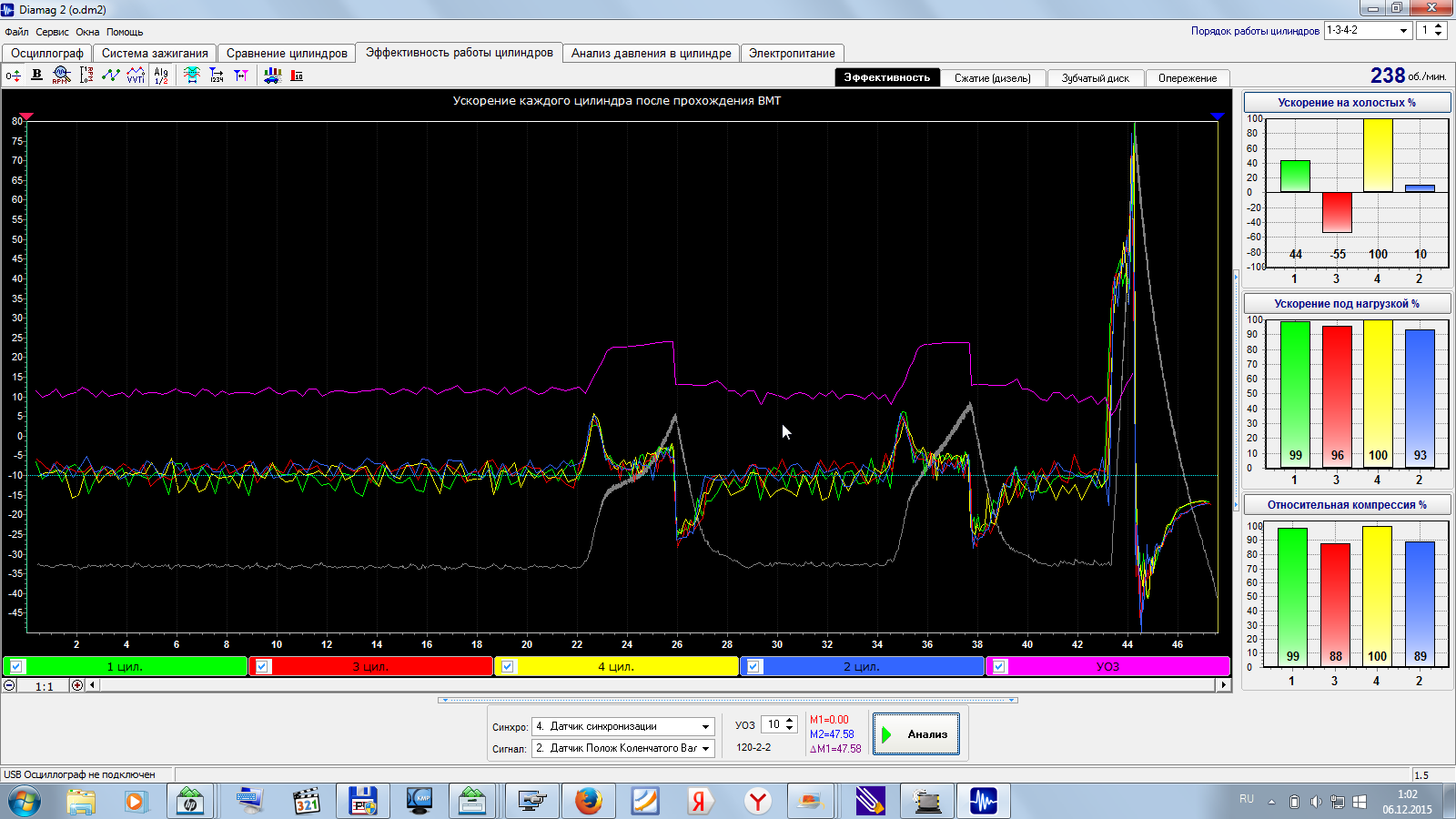Select the Опережение sub-tab
Screen dimensions: 1456x819
pyautogui.click(x=1188, y=78)
